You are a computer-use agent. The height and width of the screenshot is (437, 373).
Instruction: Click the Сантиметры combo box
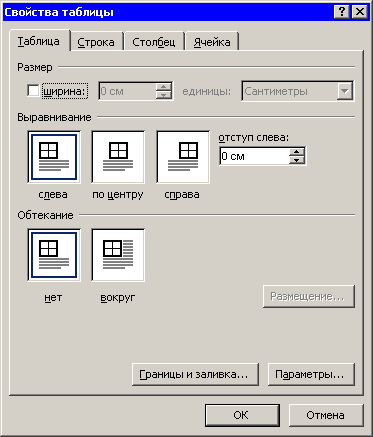[x=297, y=91]
